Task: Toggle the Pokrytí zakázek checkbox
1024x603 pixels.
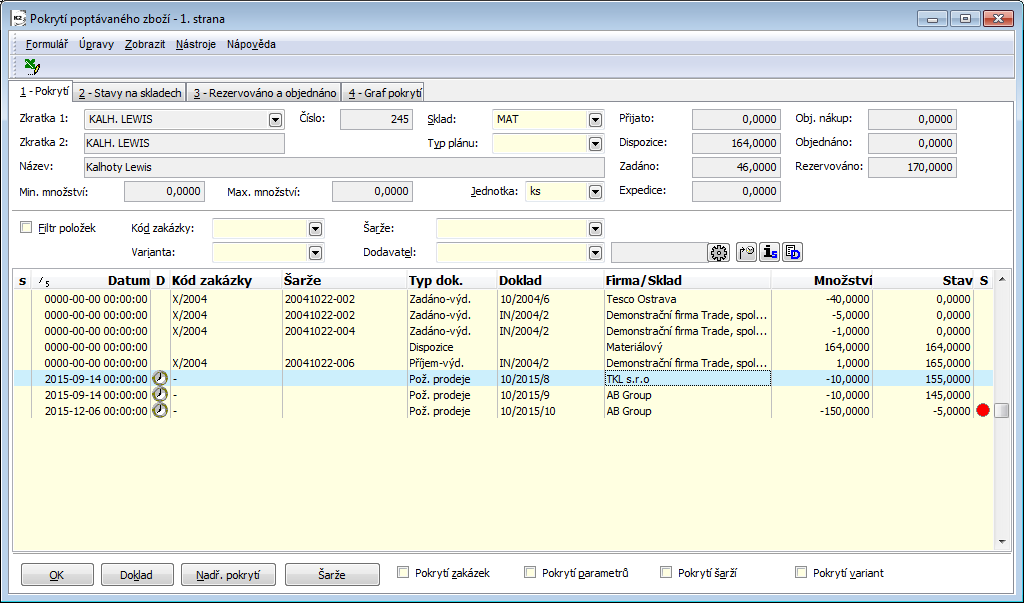Action: coord(404,573)
